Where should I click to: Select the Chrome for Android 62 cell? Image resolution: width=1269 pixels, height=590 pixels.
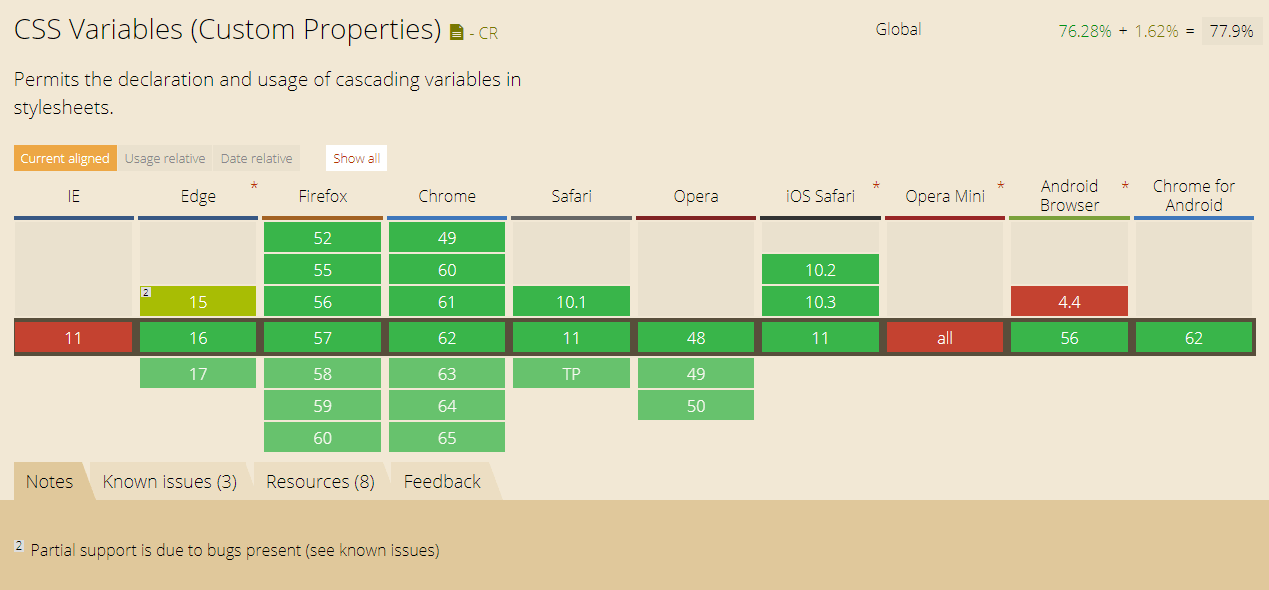1194,338
